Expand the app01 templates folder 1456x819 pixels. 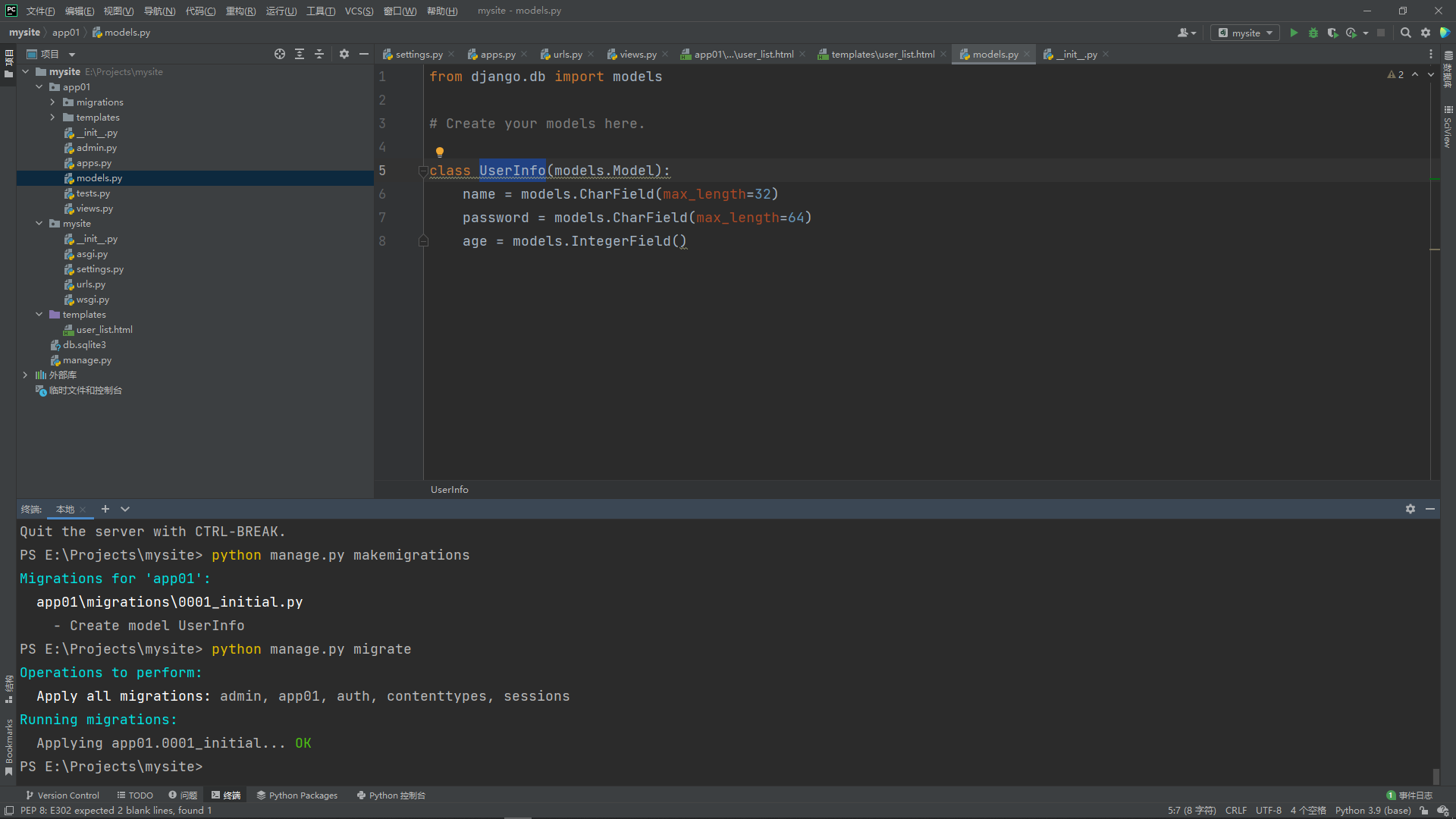pos(52,118)
